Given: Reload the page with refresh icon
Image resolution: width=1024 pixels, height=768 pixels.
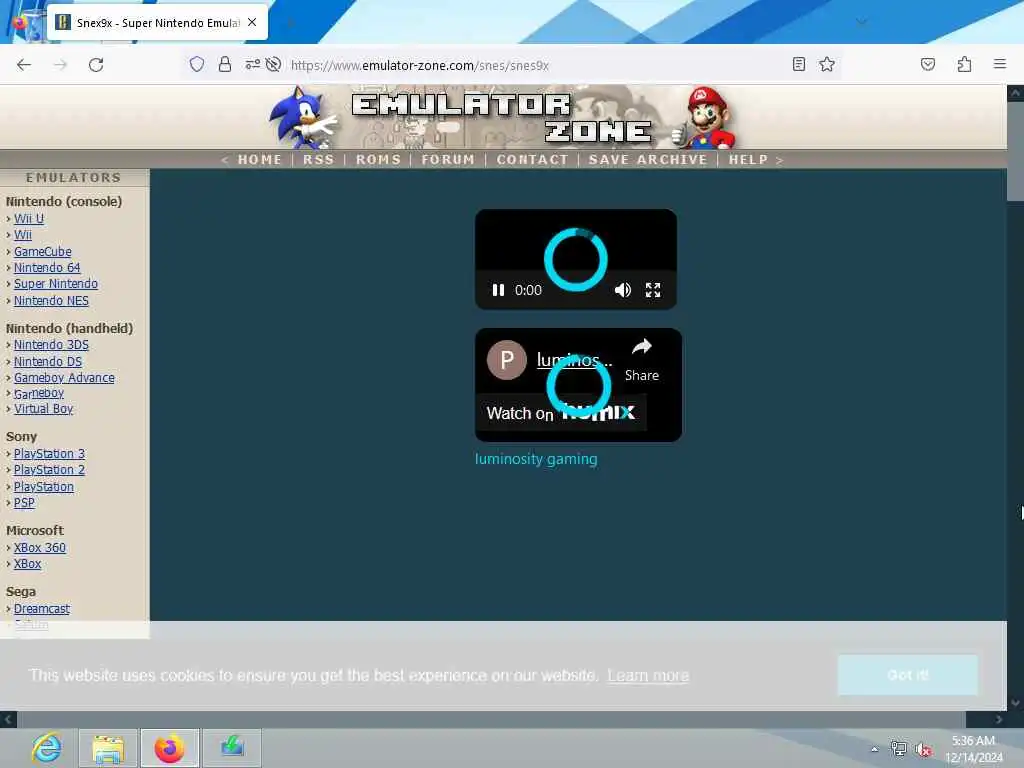Looking at the screenshot, I should click(x=96, y=65).
